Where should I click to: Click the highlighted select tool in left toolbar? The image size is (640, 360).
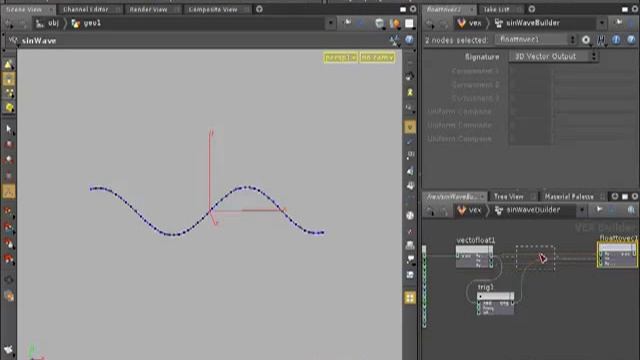click(x=9, y=79)
